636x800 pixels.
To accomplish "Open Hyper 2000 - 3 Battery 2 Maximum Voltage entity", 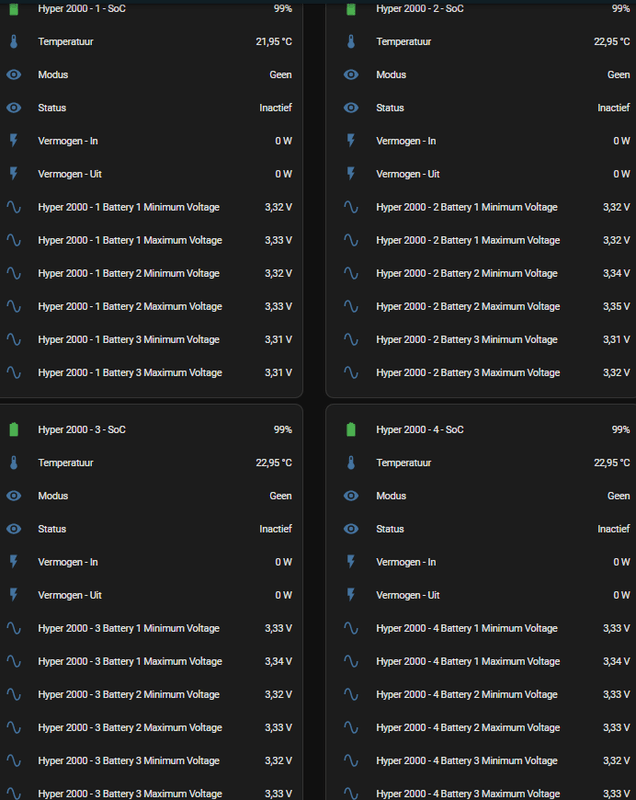I will 130,727.
